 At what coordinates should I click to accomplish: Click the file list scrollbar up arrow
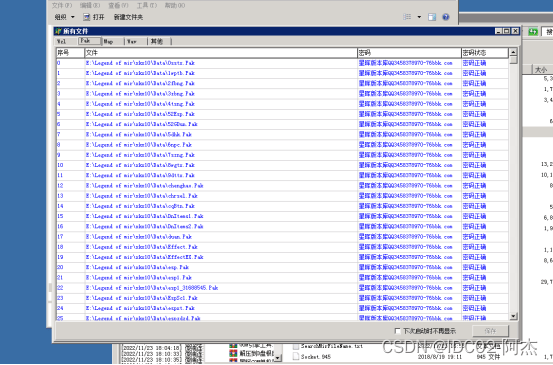[x=514, y=52]
